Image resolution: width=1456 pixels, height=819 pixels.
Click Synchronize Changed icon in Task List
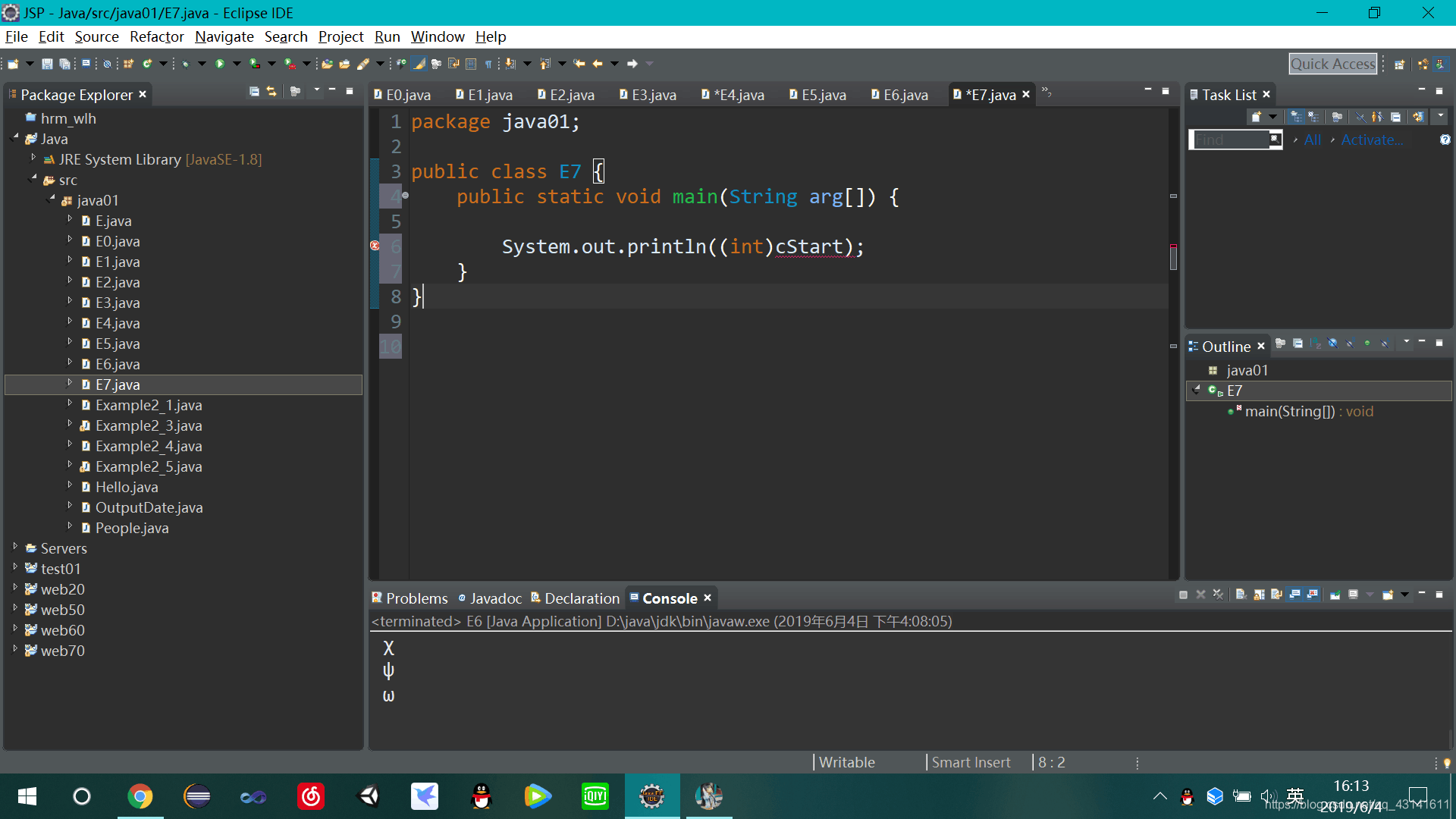coord(1417,117)
